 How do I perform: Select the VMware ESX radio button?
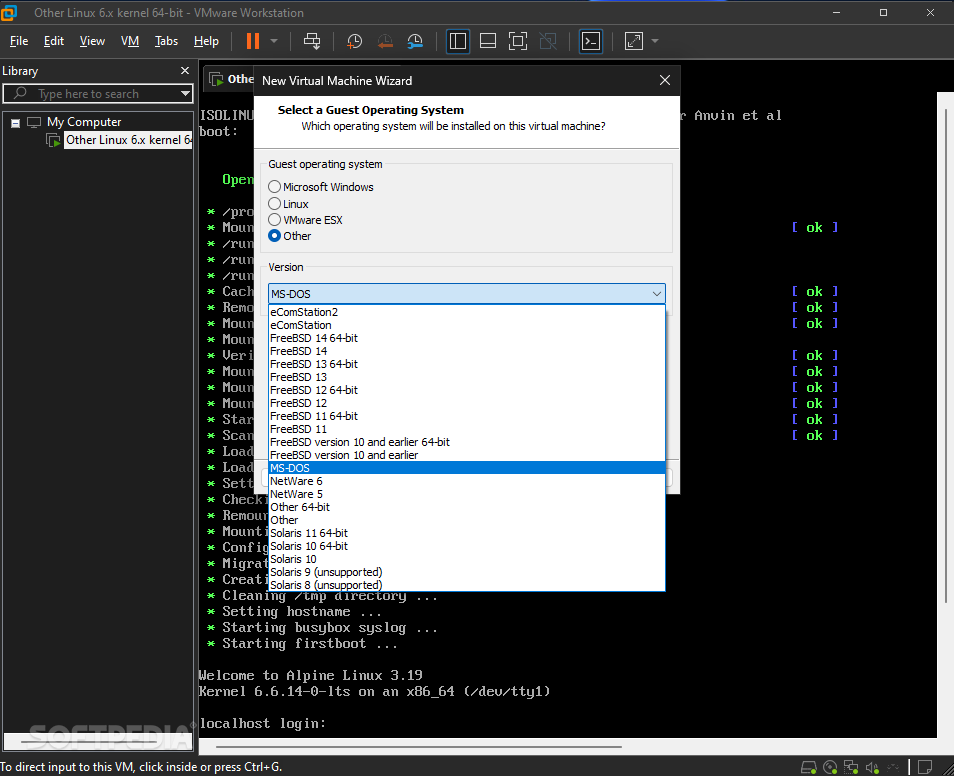(x=274, y=219)
